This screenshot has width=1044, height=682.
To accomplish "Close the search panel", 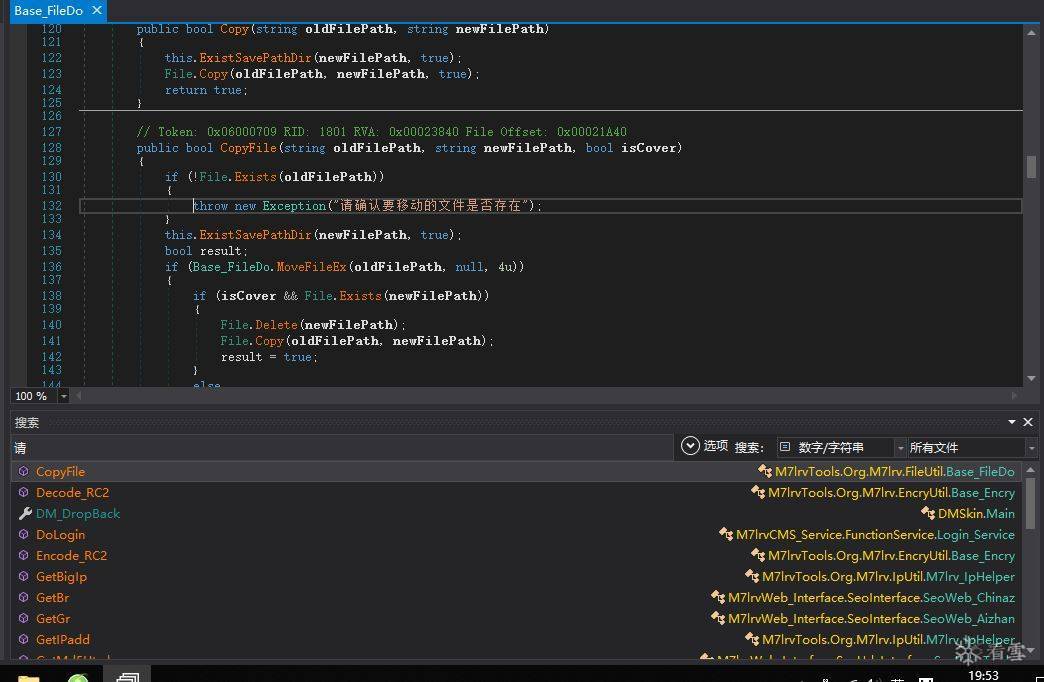I will tap(1028, 422).
